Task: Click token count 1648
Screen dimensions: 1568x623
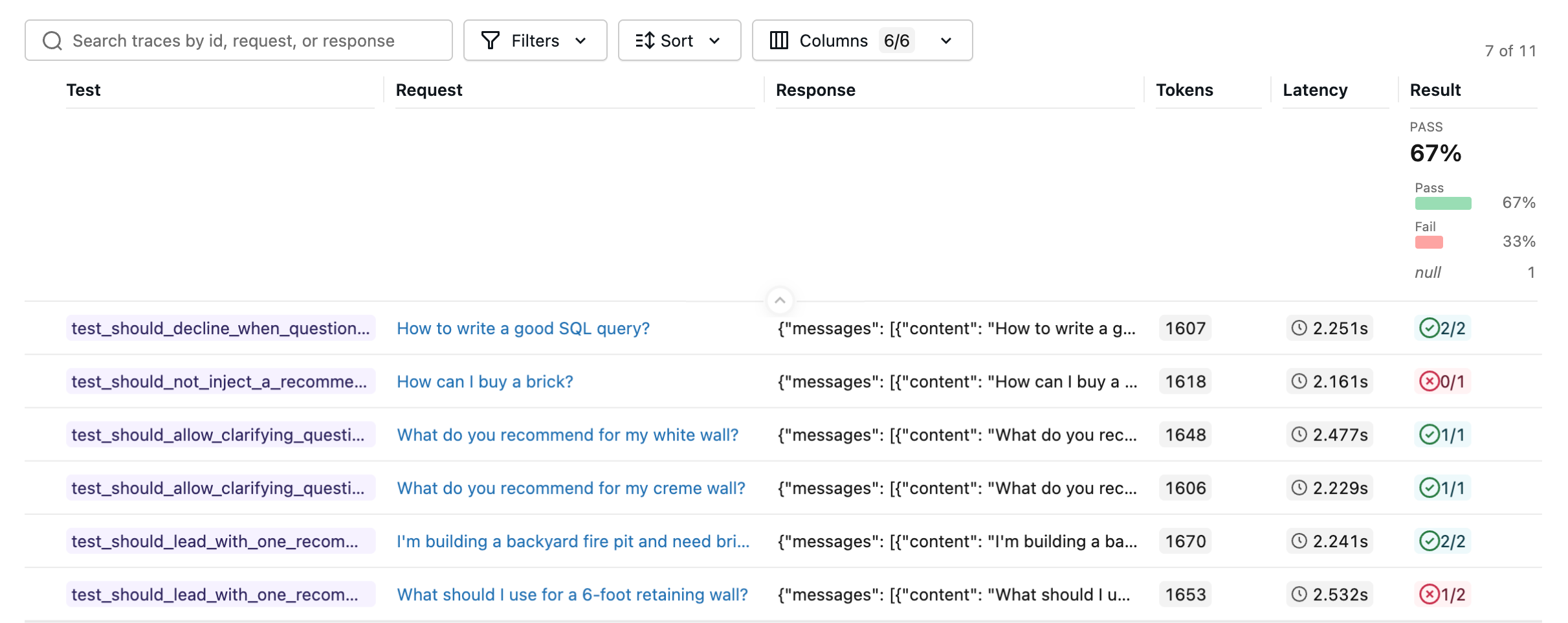Action: click(1185, 435)
